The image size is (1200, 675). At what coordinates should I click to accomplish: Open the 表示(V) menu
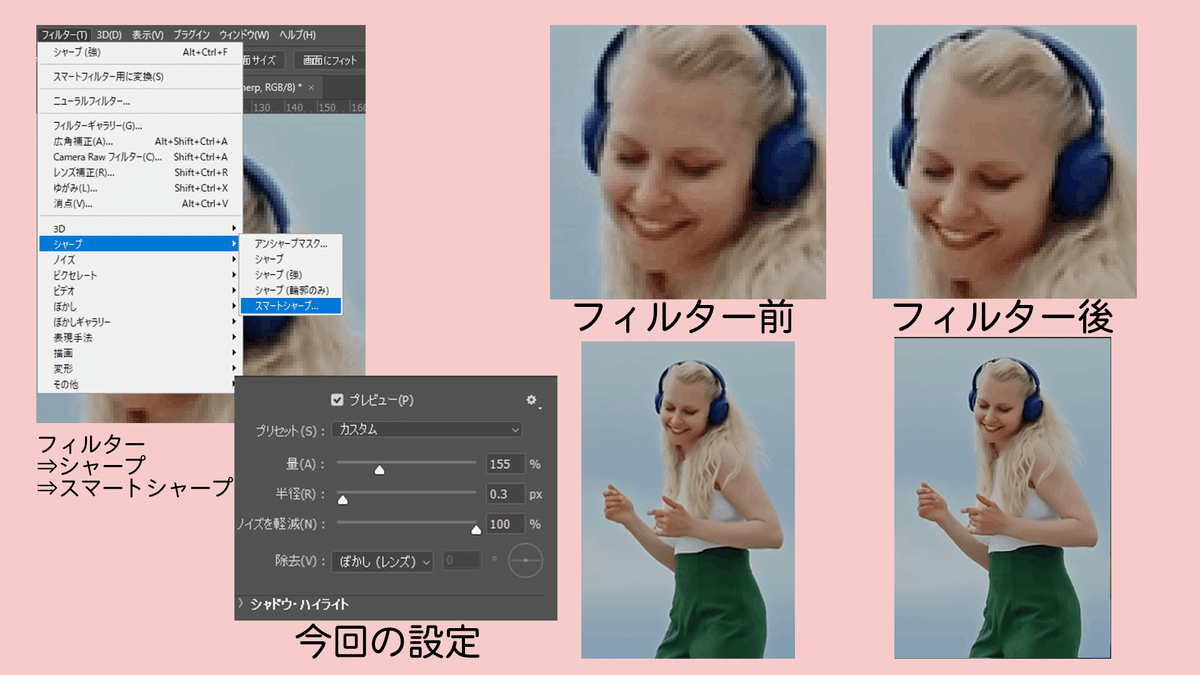coord(146,35)
